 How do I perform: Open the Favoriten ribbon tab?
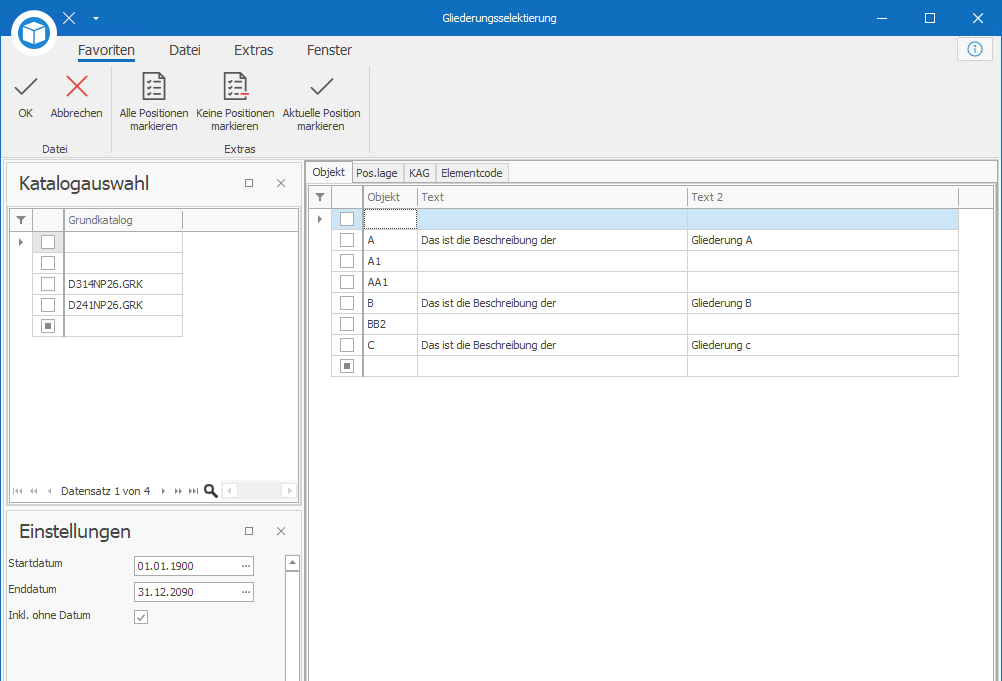(106, 50)
